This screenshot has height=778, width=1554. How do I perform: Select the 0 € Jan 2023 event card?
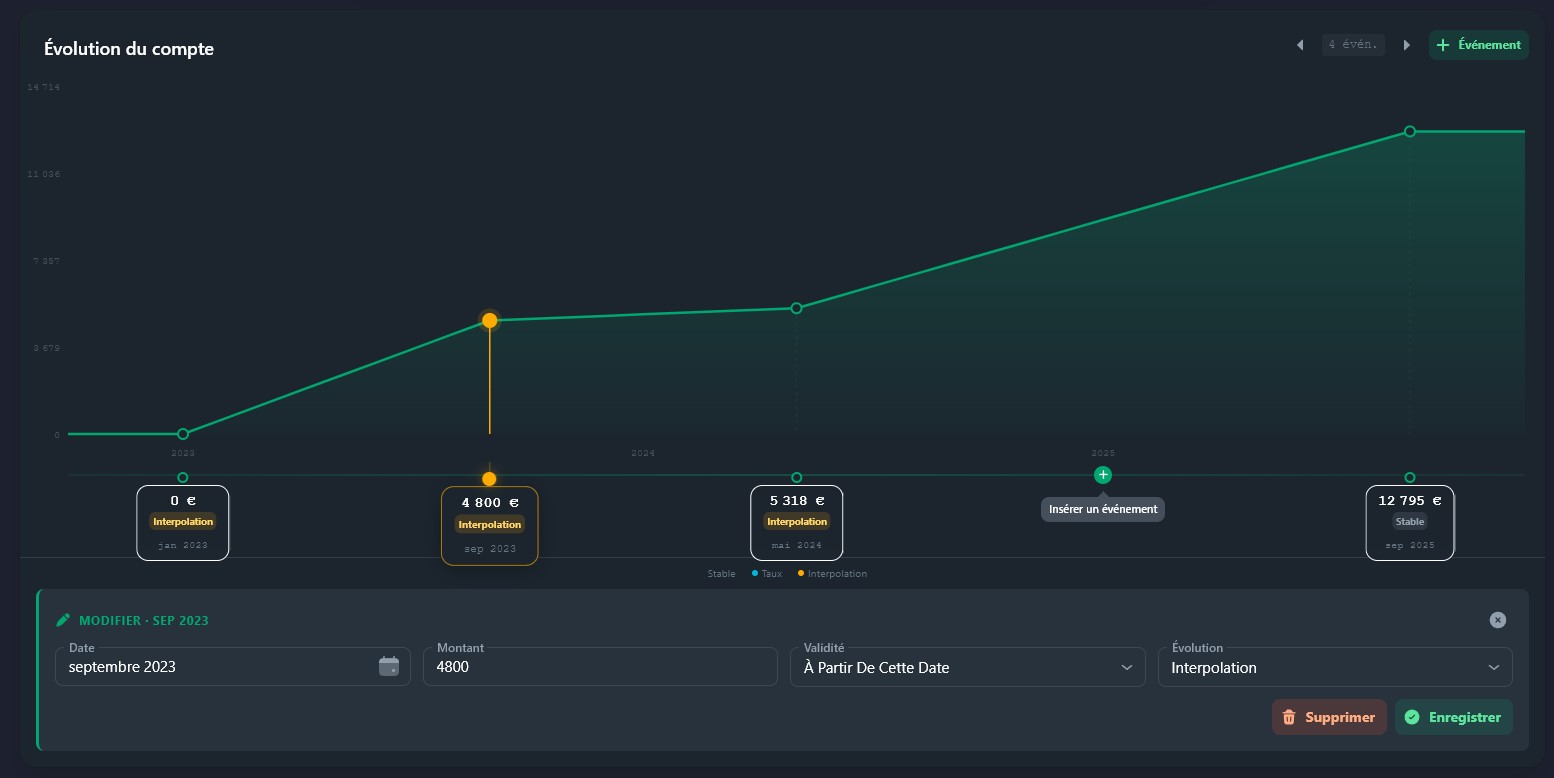click(183, 522)
